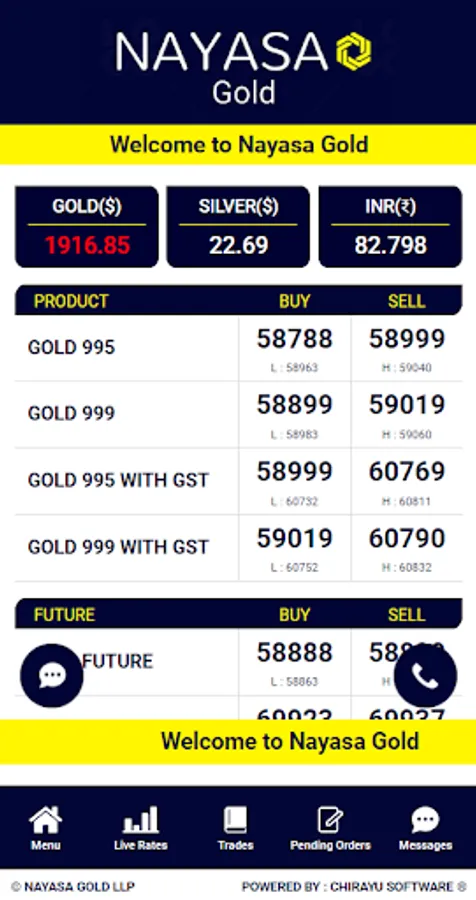
Task: Select the GOLD($) rate card
Action: click(87, 227)
